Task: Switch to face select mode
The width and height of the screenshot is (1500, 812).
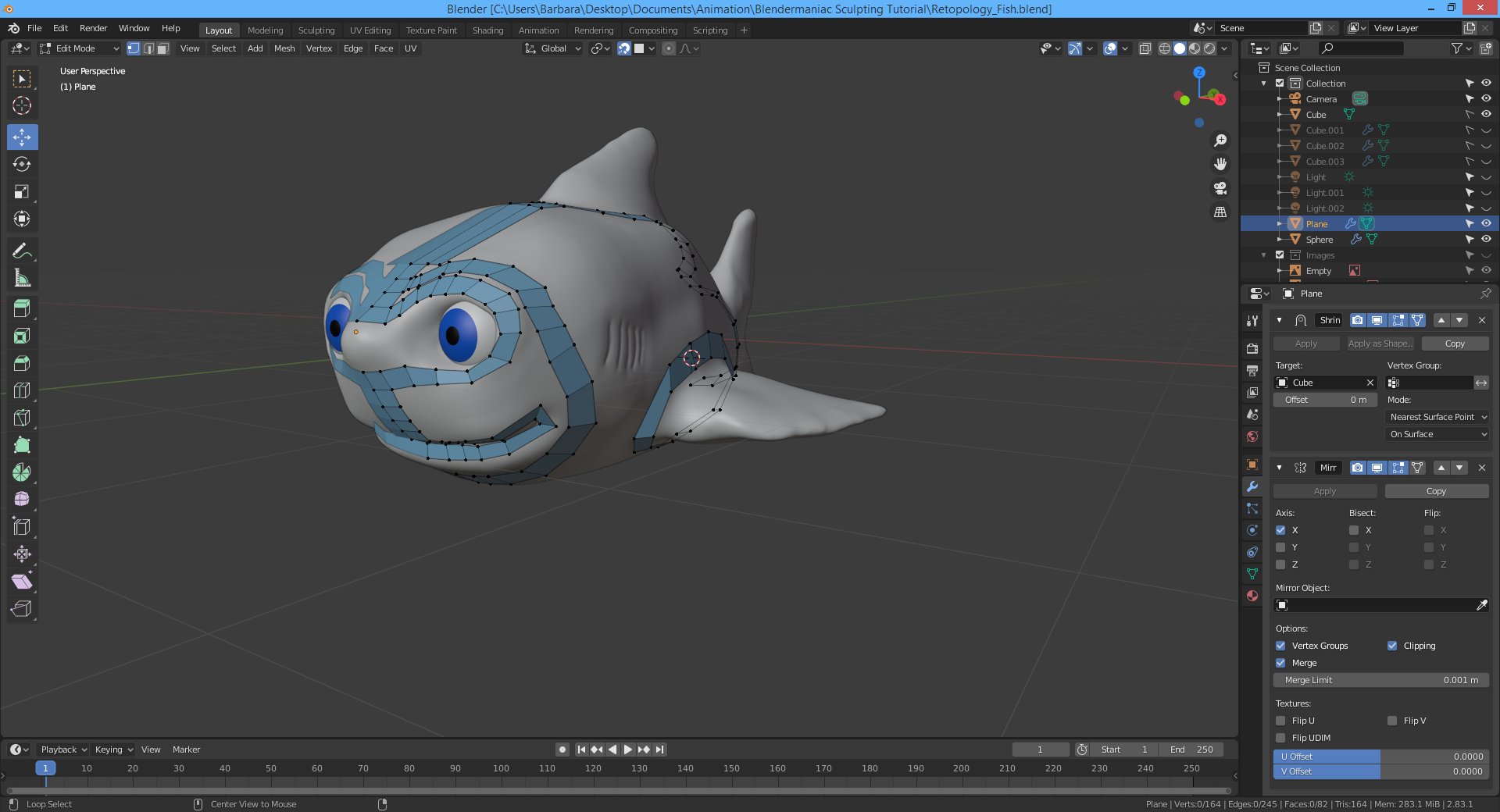Action: click(162, 48)
